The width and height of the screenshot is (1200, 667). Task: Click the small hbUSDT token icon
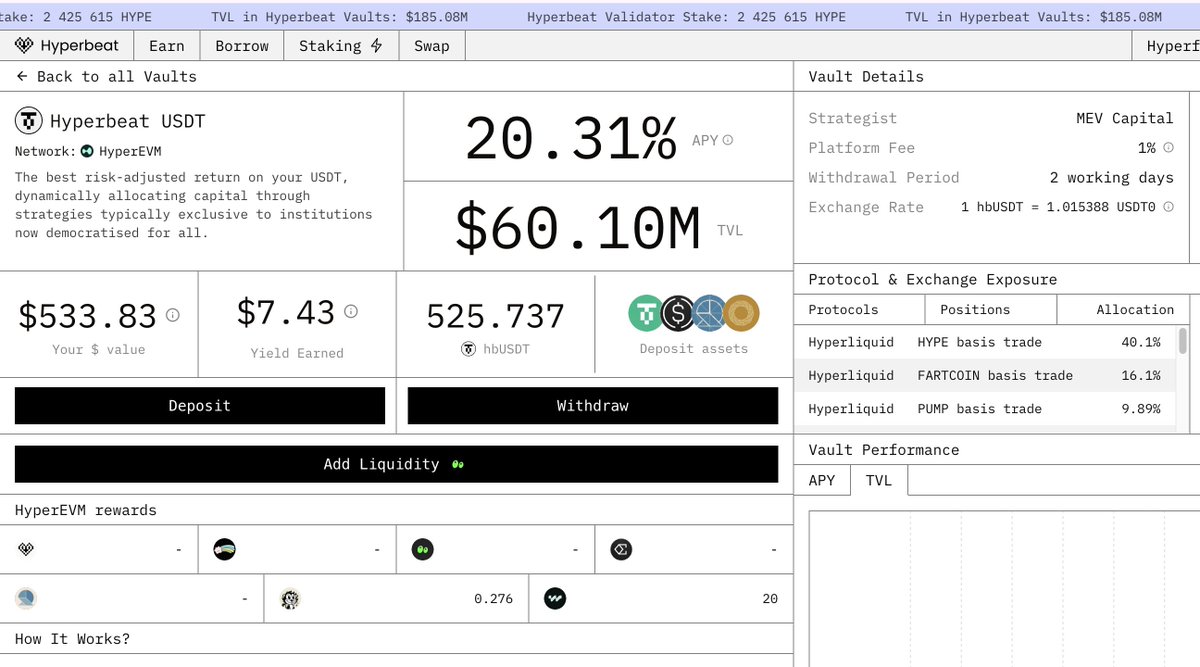pyautogui.click(x=468, y=349)
